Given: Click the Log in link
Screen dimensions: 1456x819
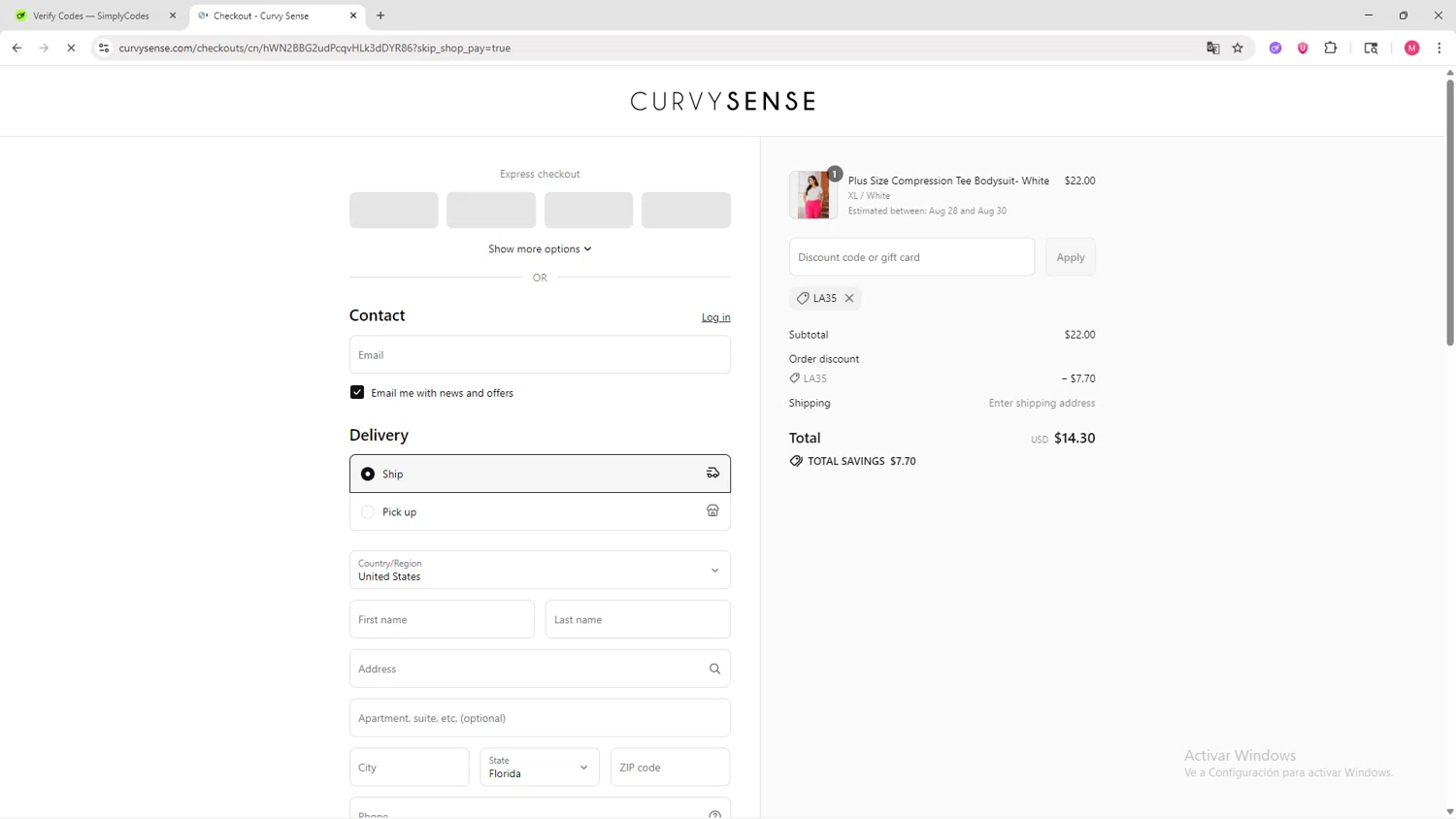Looking at the screenshot, I should 716,317.
